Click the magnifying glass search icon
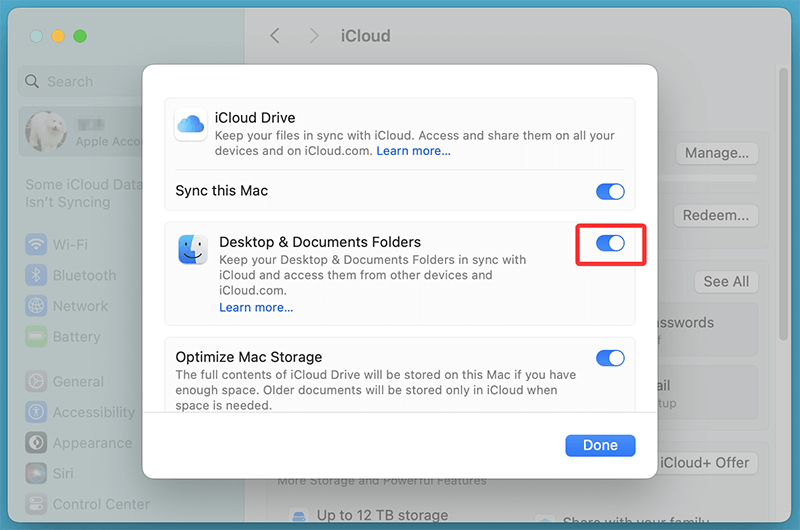The image size is (800, 530). tap(32, 82)
